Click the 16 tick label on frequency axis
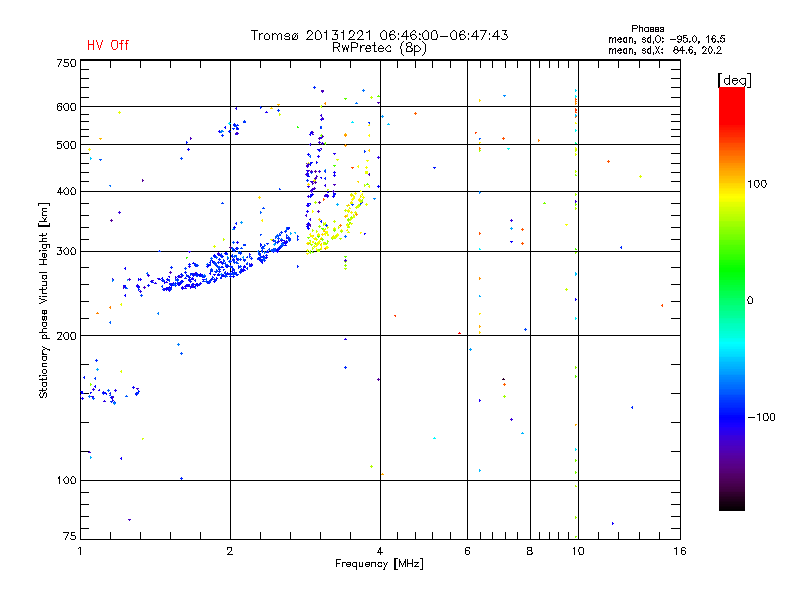Screen dimensions: 800x600 click(678, 551)
